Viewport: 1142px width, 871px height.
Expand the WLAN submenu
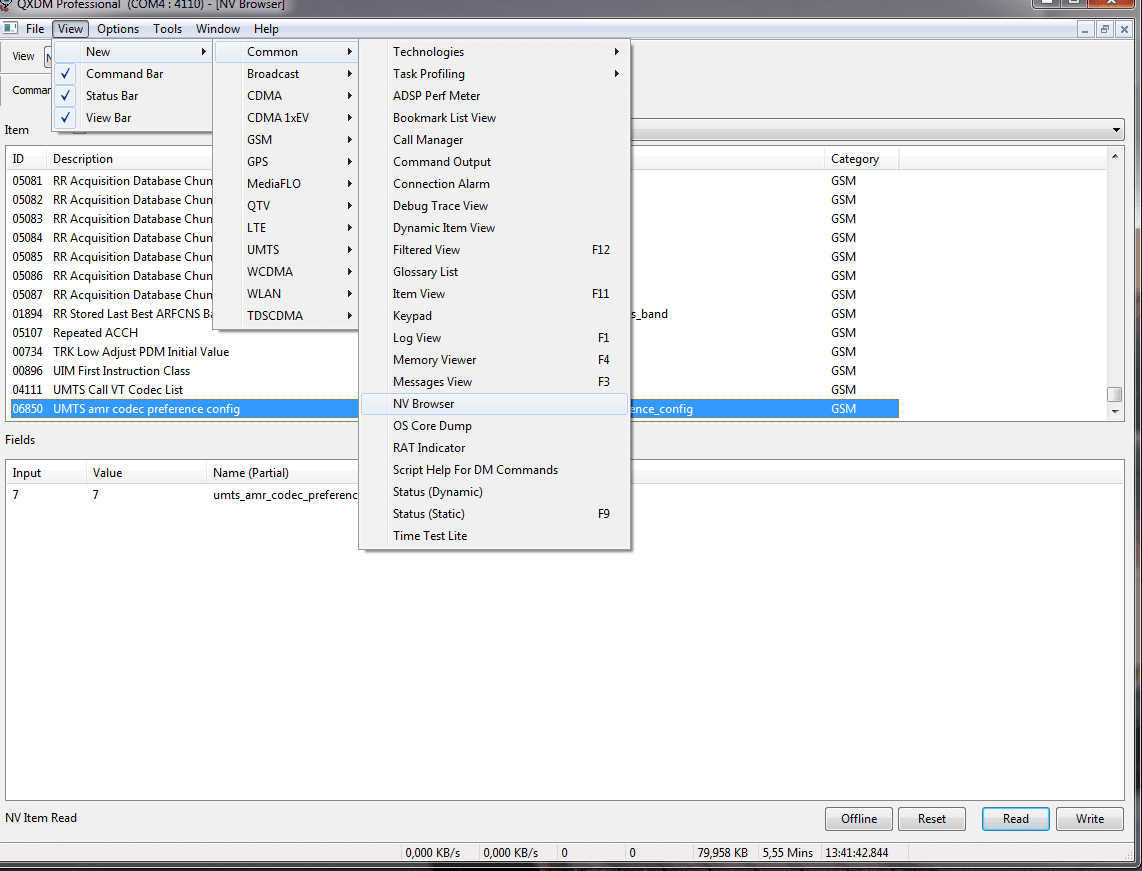[286, 293]
